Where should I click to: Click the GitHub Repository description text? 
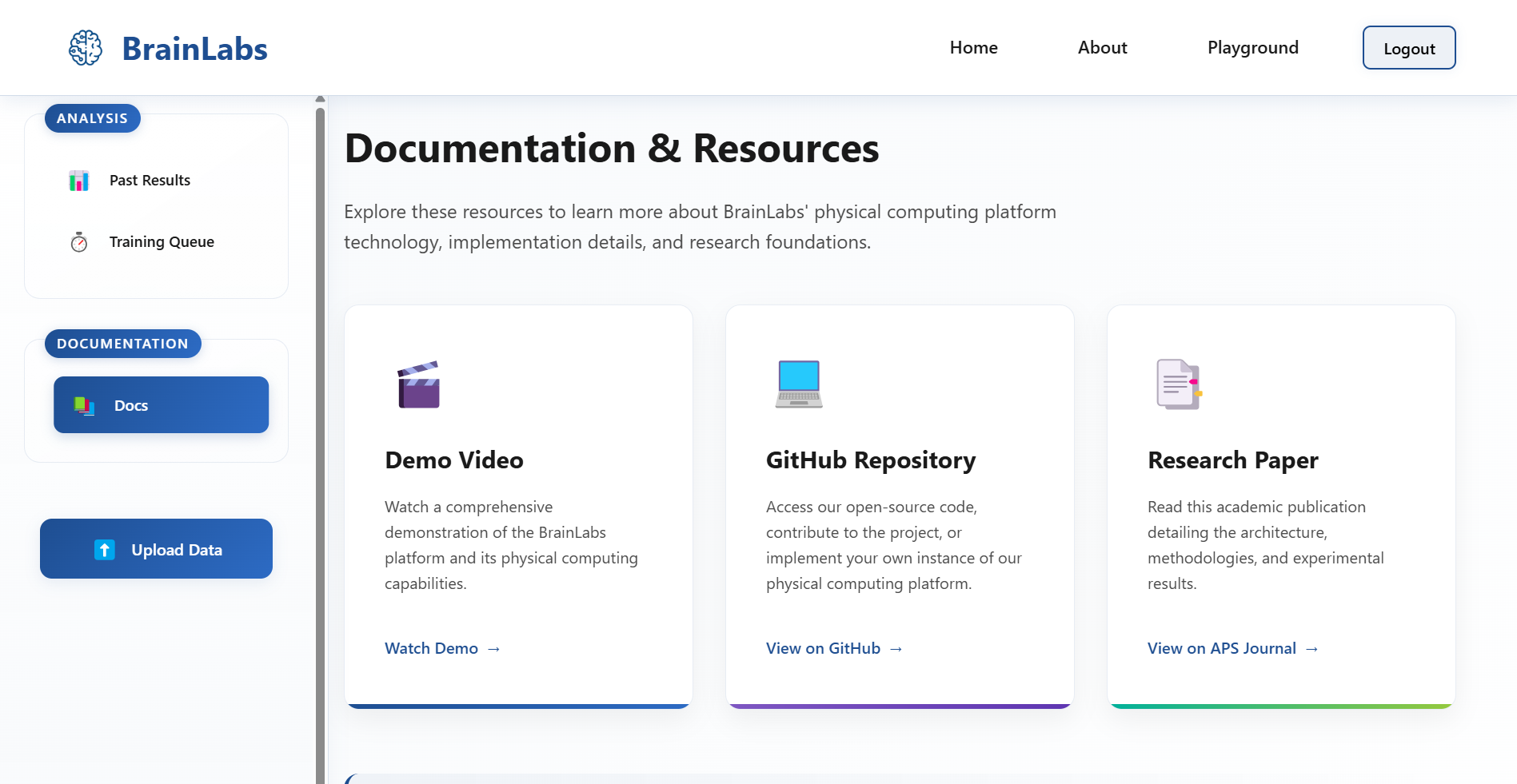point(894,545)
